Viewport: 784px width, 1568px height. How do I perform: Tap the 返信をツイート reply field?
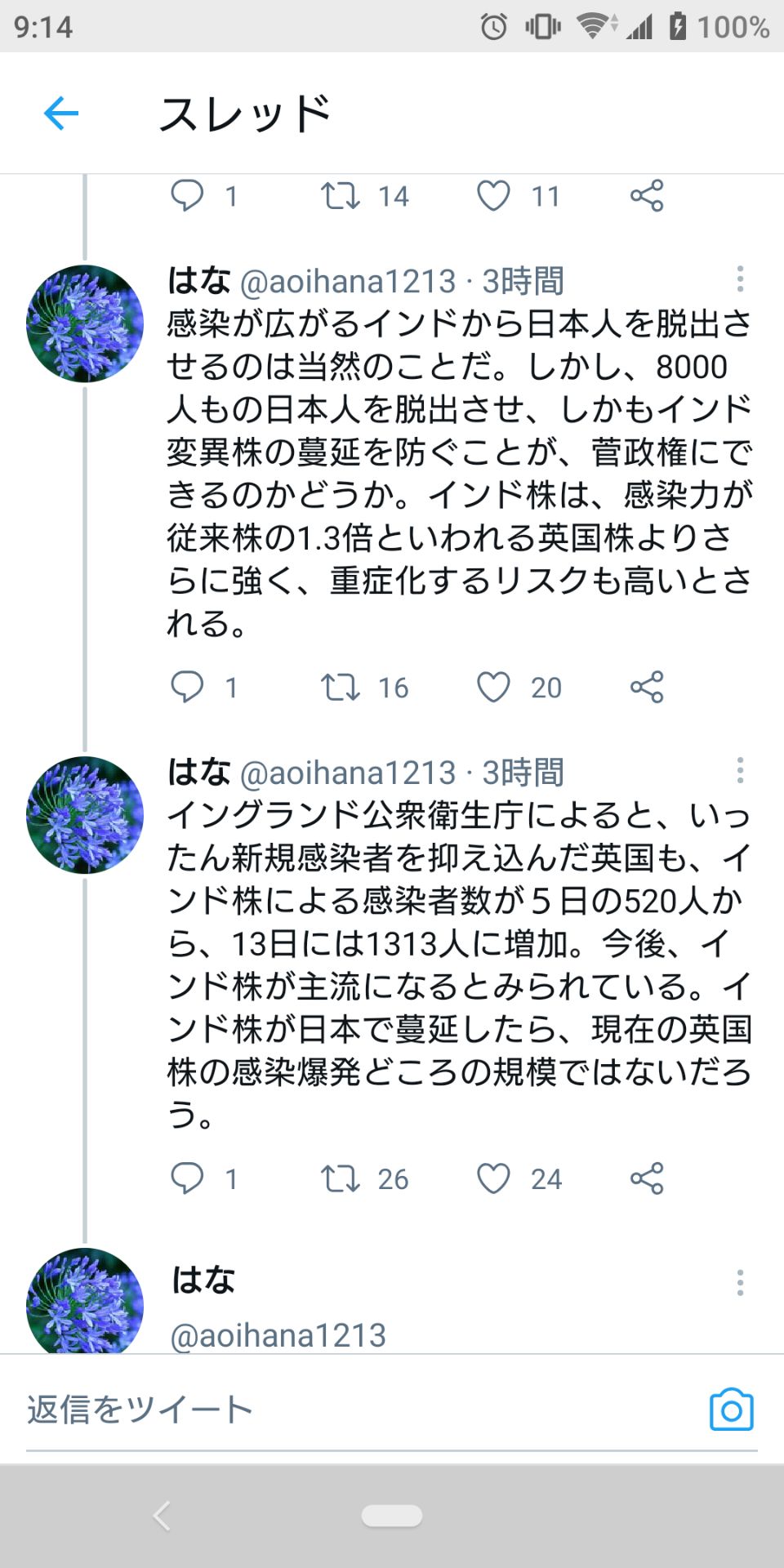(x=245, y=1408)
